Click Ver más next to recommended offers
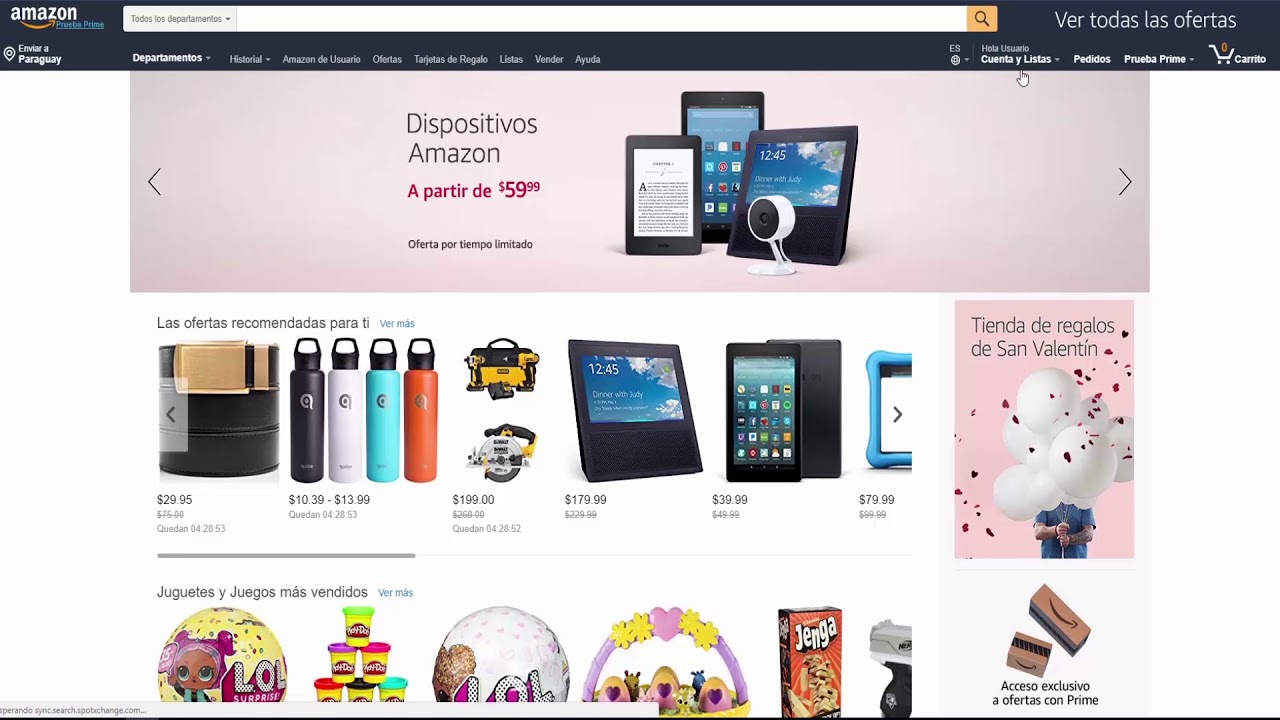Screen dimensions: 1280x720 397,324
